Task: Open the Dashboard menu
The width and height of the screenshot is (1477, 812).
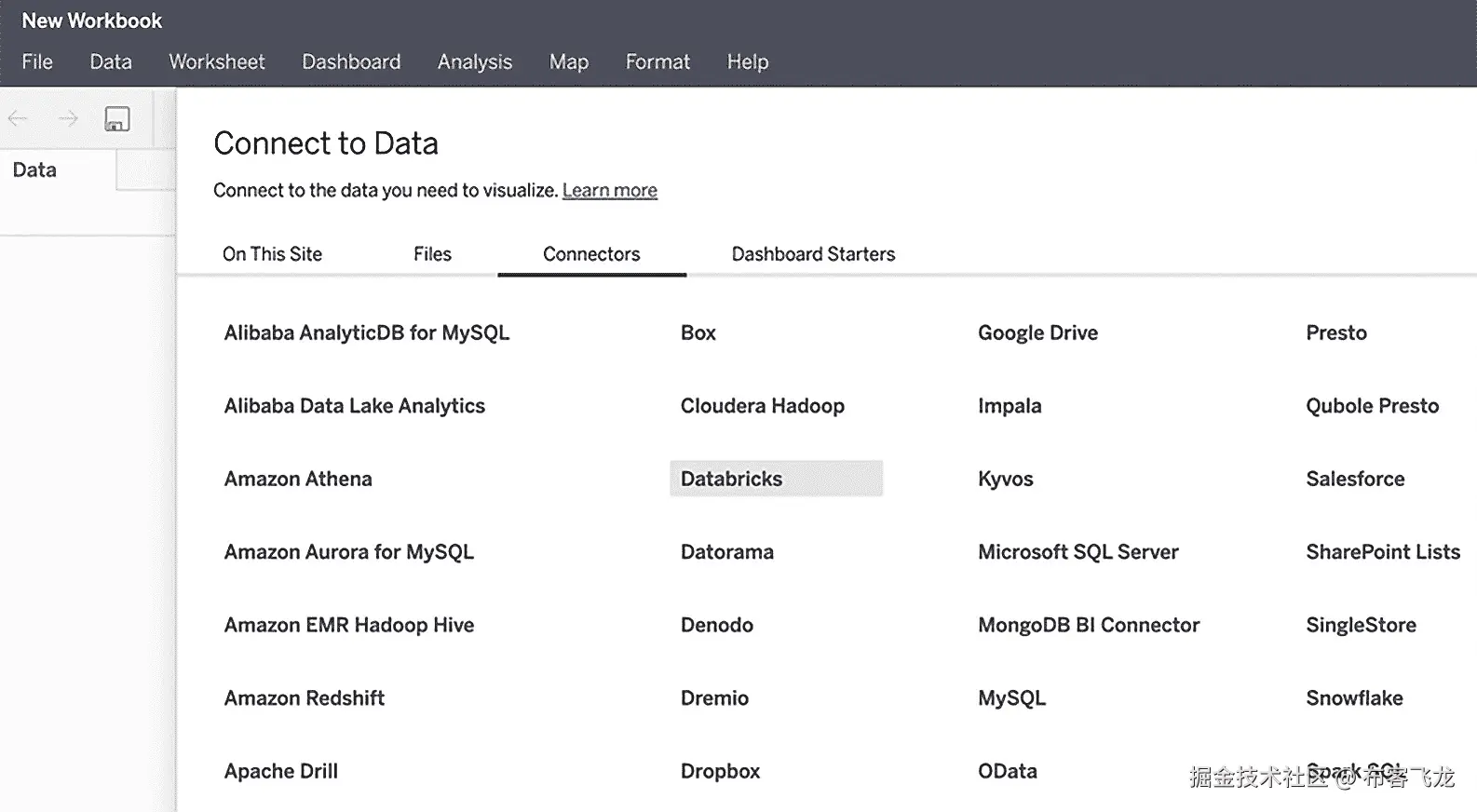Action: (351, 61)
